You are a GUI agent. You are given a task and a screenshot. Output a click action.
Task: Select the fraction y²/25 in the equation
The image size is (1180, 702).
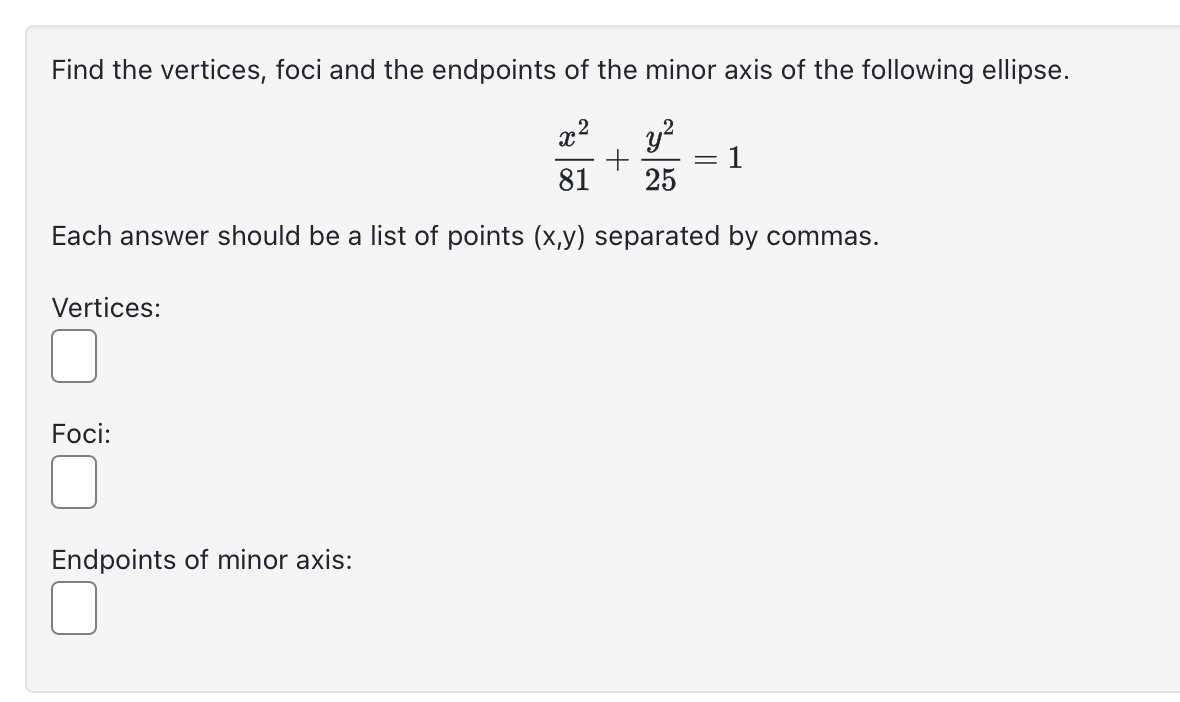660,155
